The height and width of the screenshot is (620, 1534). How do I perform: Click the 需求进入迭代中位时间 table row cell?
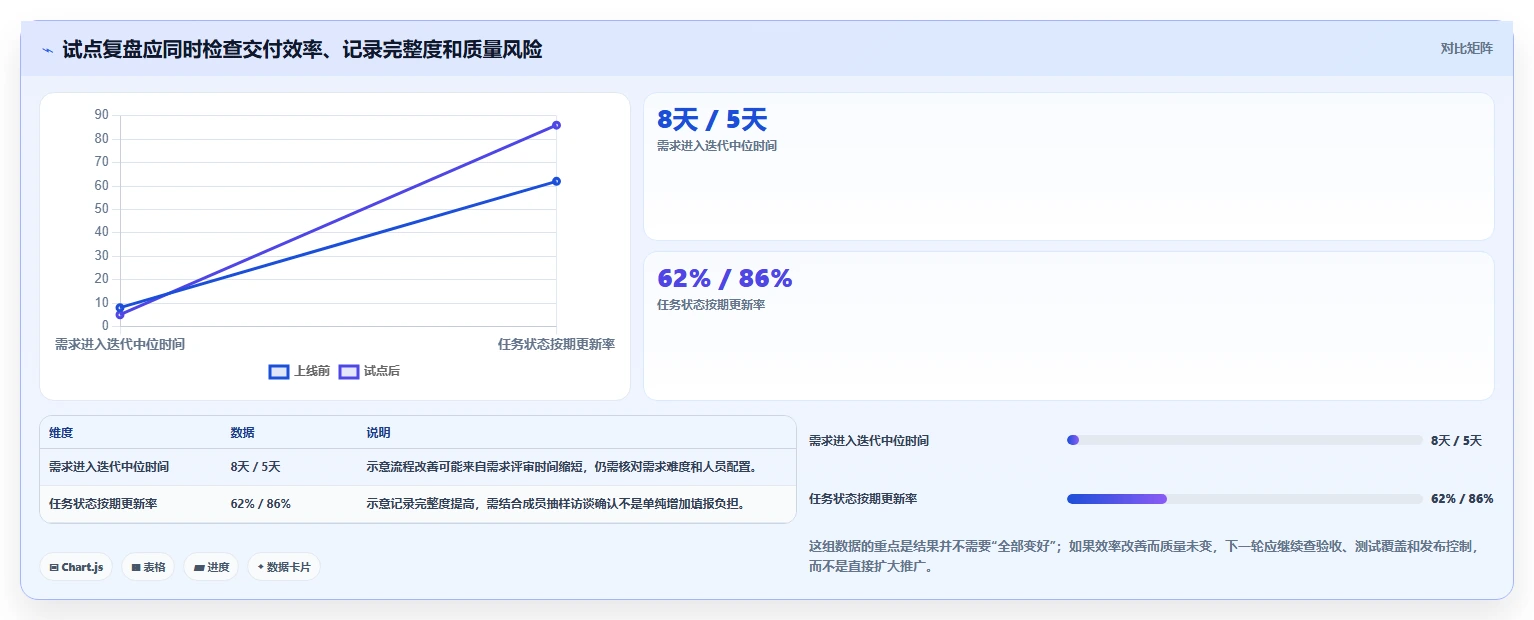[109, 467]
